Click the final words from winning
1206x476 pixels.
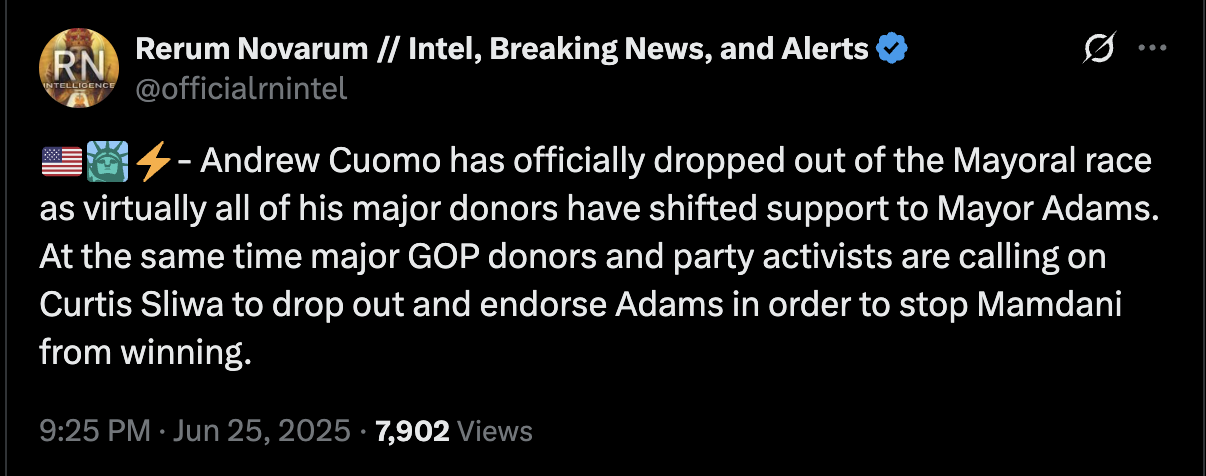pyautogui.click(x=143, y=352)
